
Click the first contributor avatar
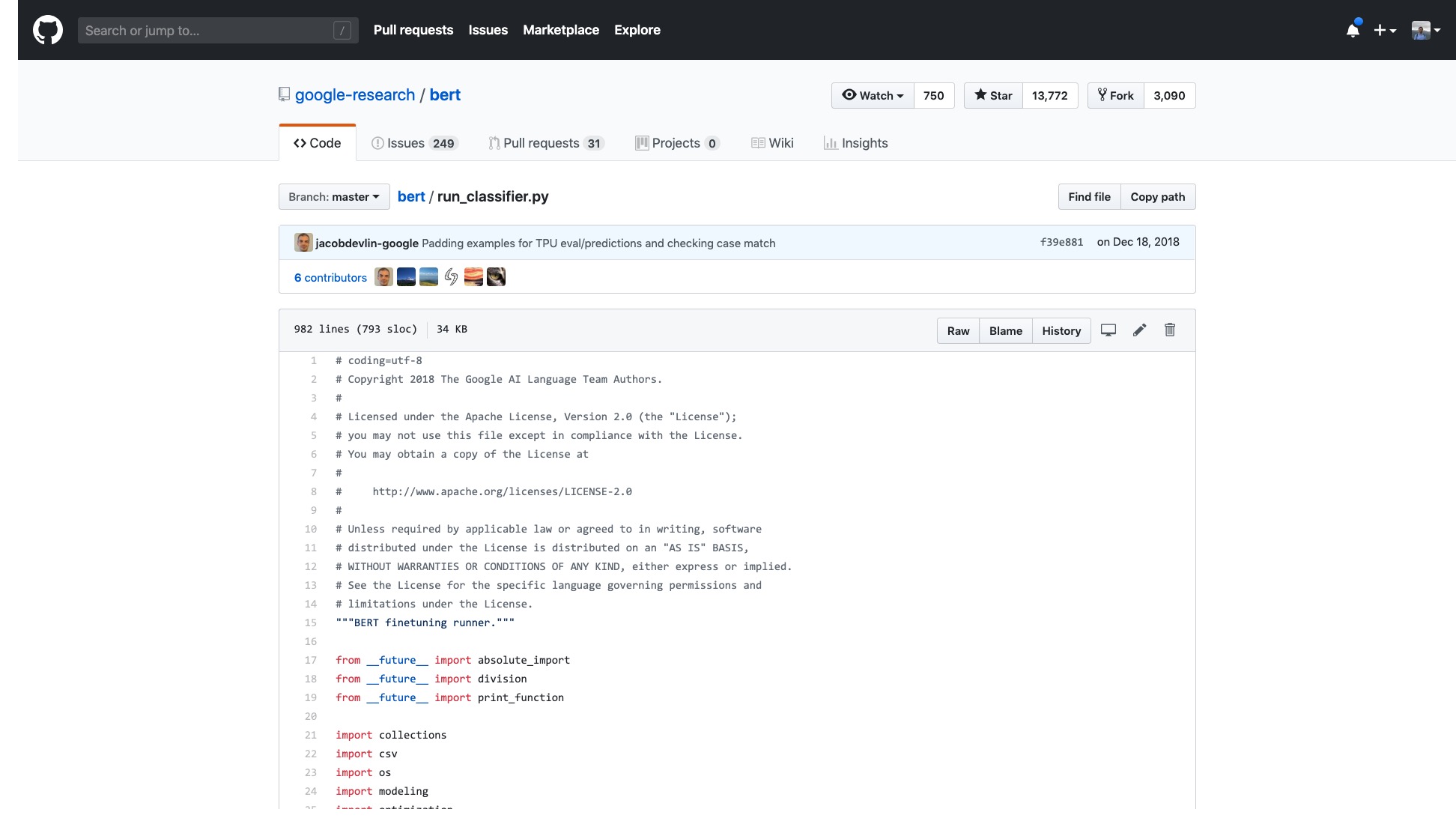pyautogui.click(x=383, y=277)
